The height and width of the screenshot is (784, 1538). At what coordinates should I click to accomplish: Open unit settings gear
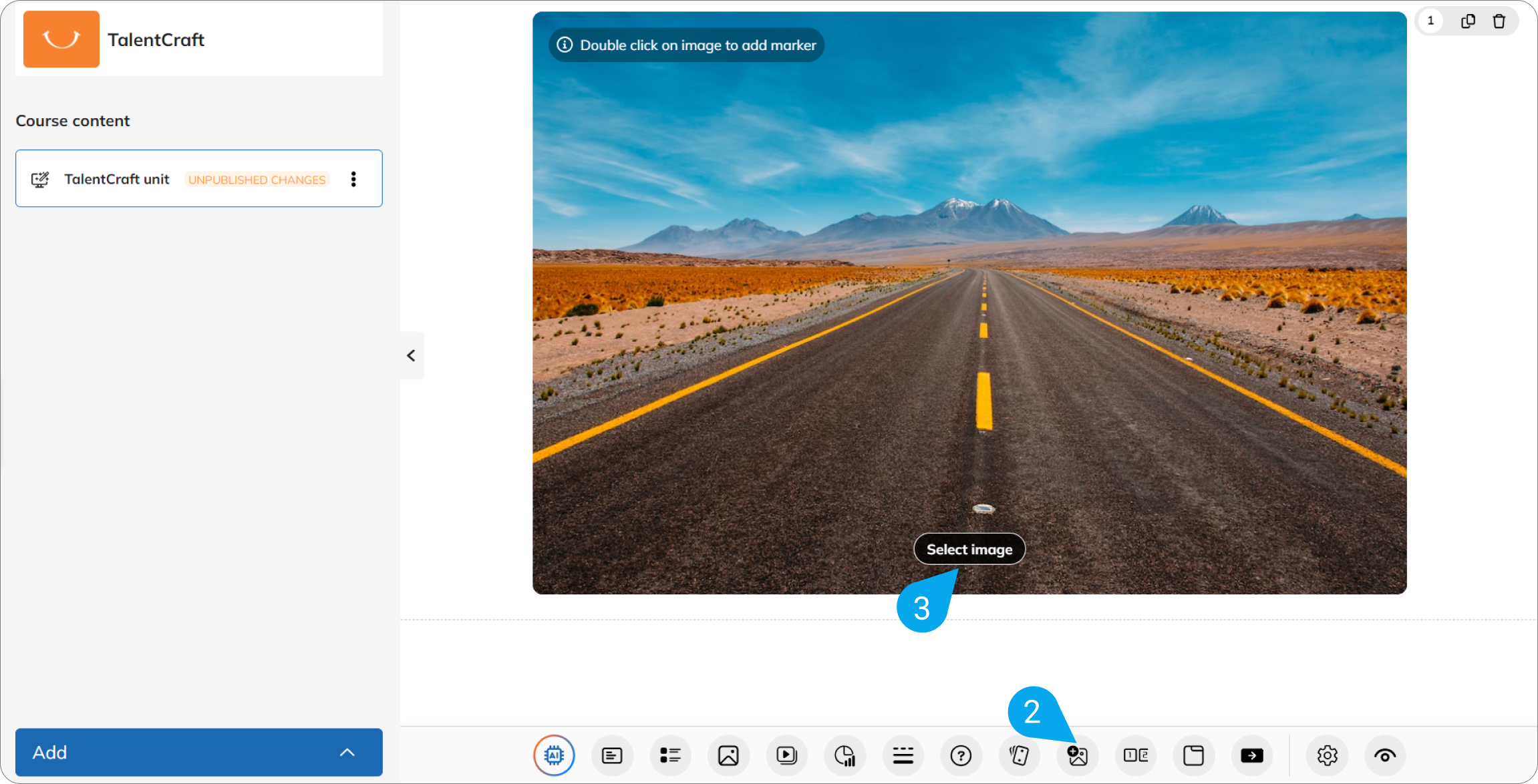pyautogui.click(x=1327, y=755)
